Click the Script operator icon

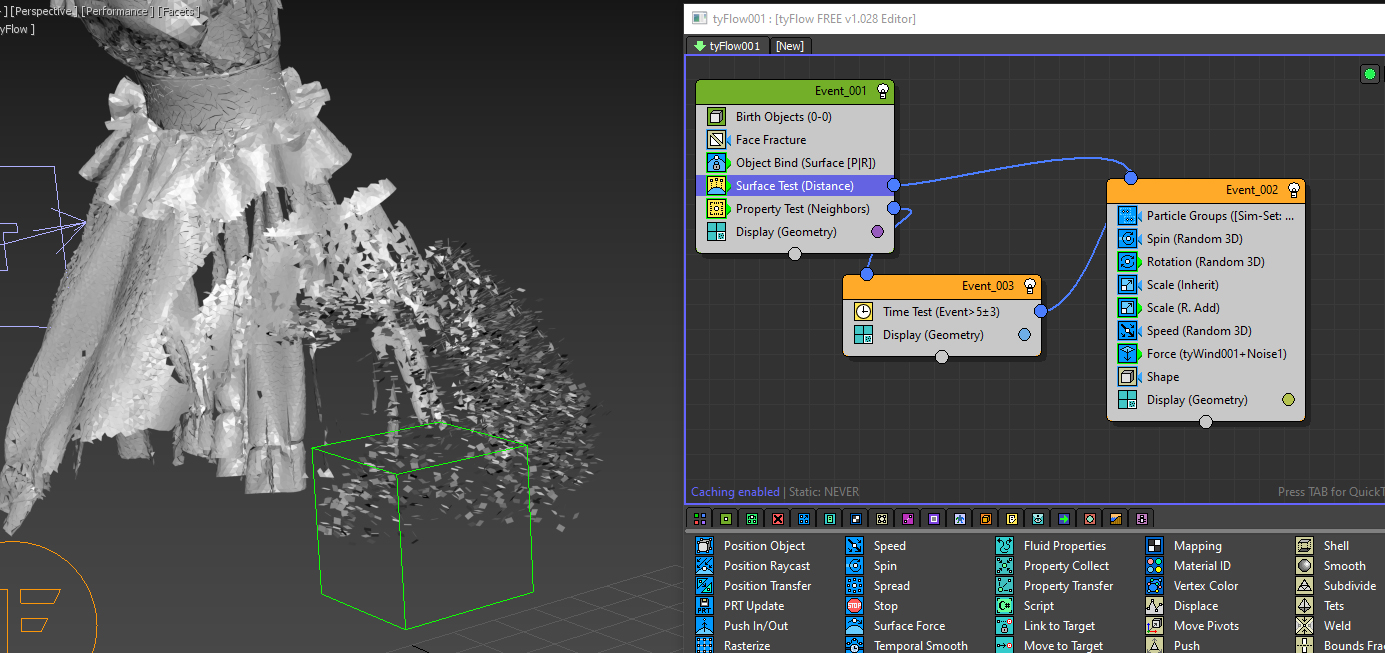click(1005, 606)
